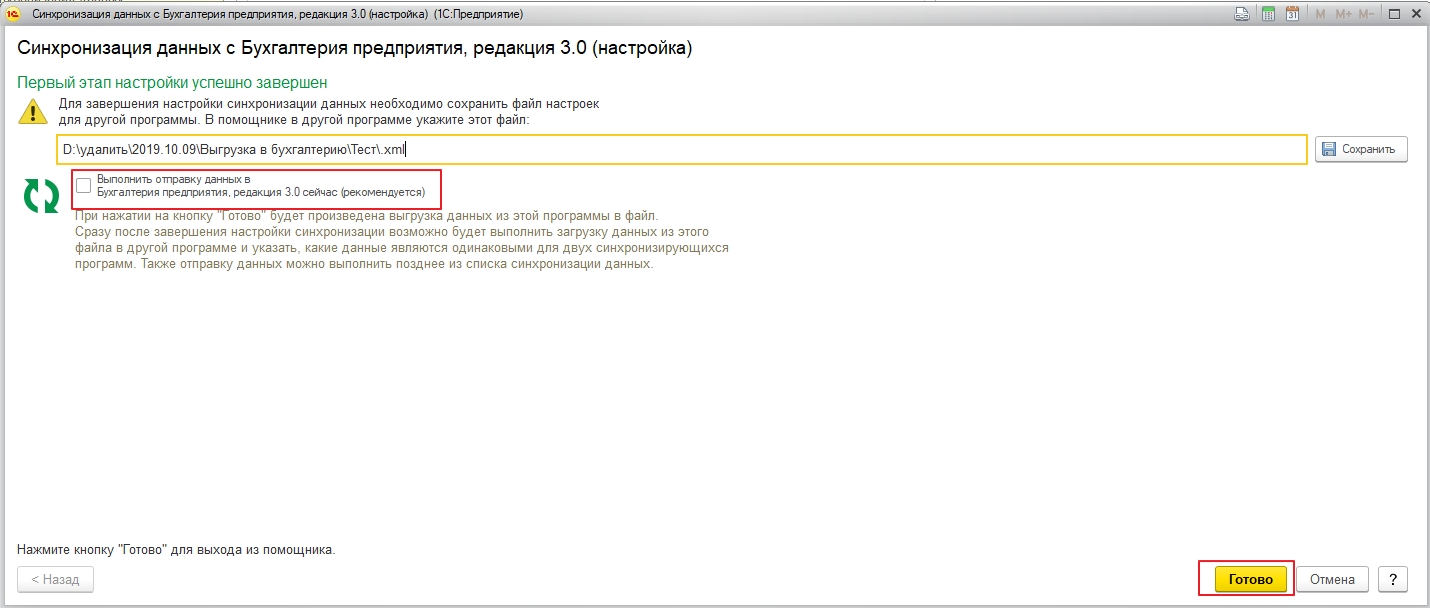
Task: Go back using '< Назад' button
Action: [x=55, y=579]
